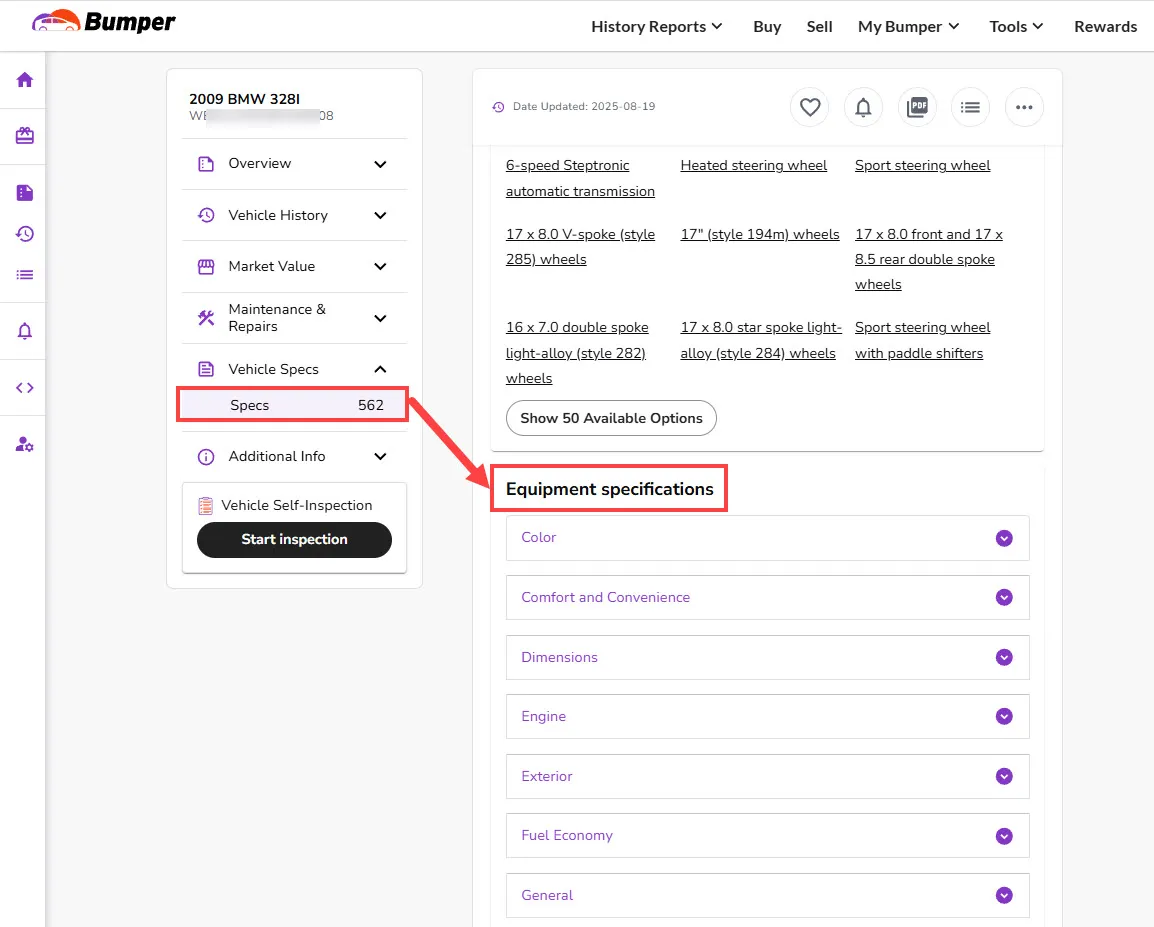The width and height of the screenshot is (1154, 927).
Task: Download the report as PDF
Action: (x=917, y=107)
